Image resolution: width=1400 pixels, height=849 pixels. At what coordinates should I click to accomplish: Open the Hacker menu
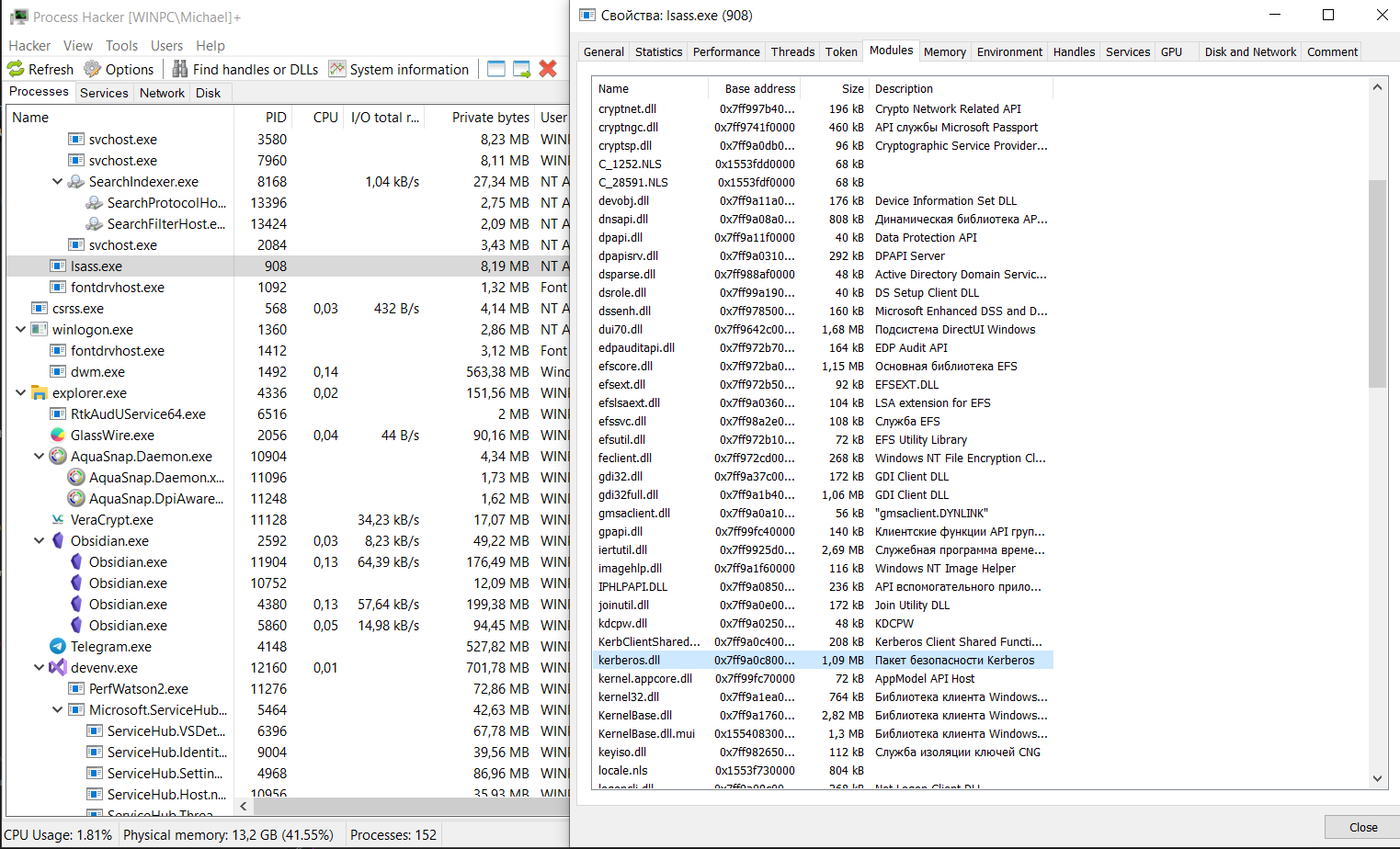pyautogui.click(x=29, y=45)
